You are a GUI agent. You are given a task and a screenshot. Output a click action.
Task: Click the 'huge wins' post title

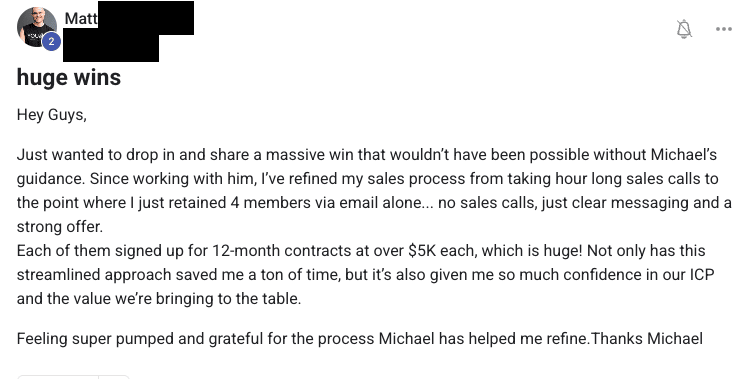(x=69, y=77)
